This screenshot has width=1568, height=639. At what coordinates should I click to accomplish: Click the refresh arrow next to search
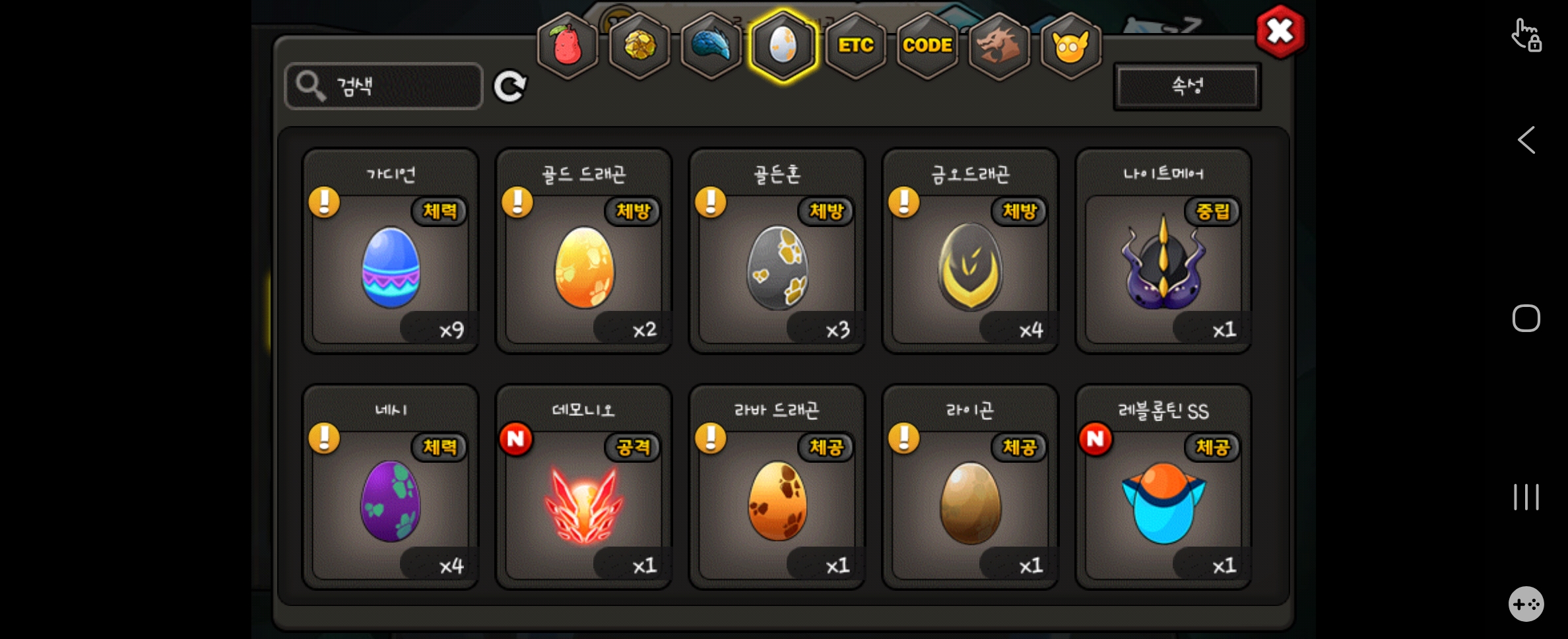point(510,86)
